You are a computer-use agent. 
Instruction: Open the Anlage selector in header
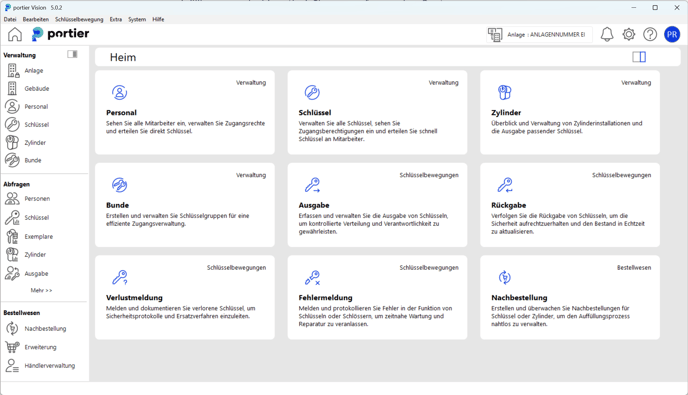point(539,35)
